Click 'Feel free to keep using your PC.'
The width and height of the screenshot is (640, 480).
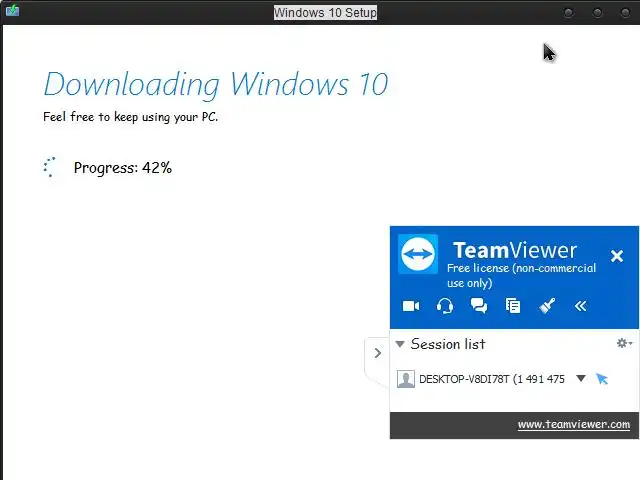pos(130,117)
